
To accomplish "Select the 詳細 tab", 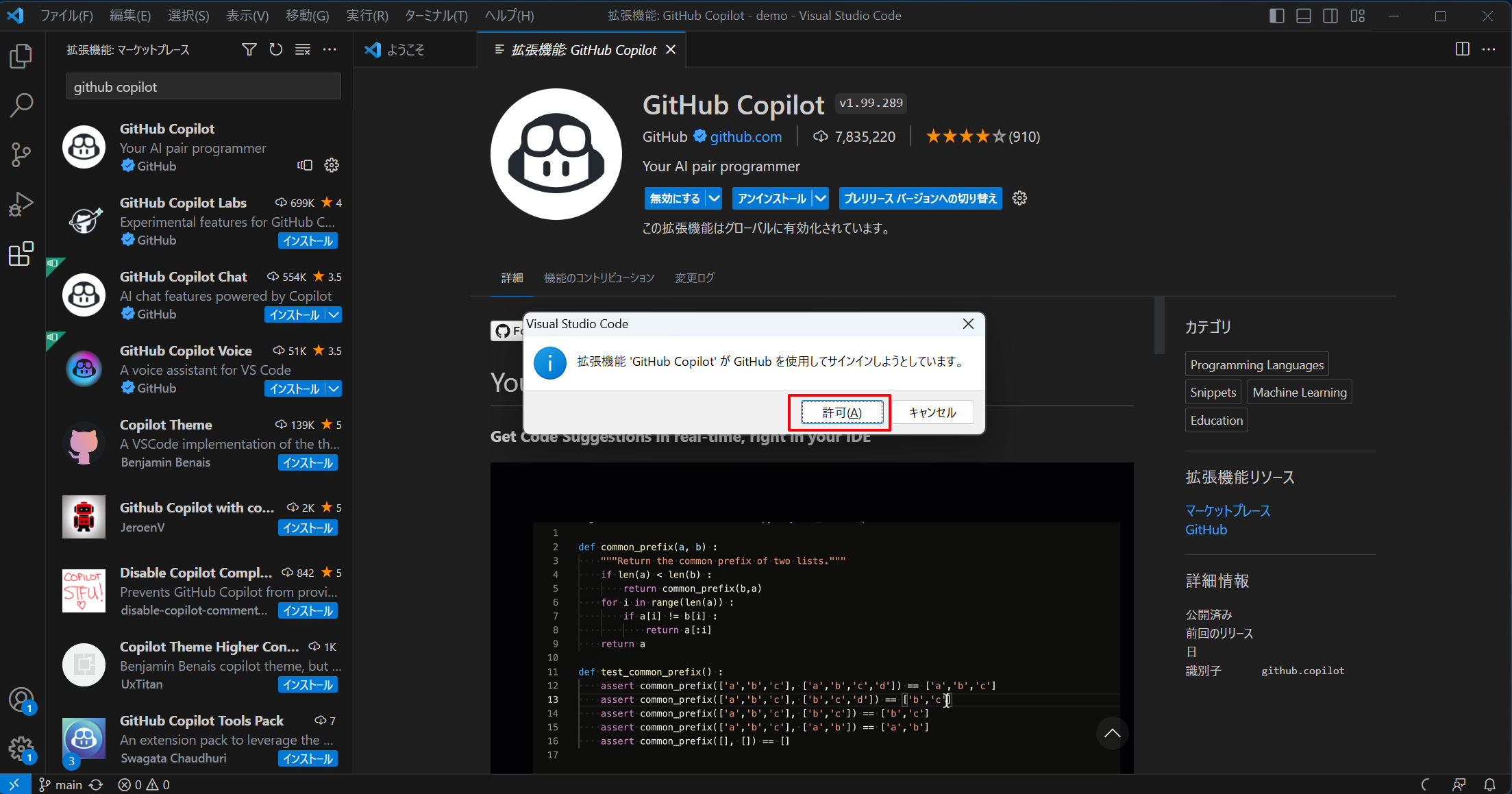I will pyautogui.click(x=512, y=277).
